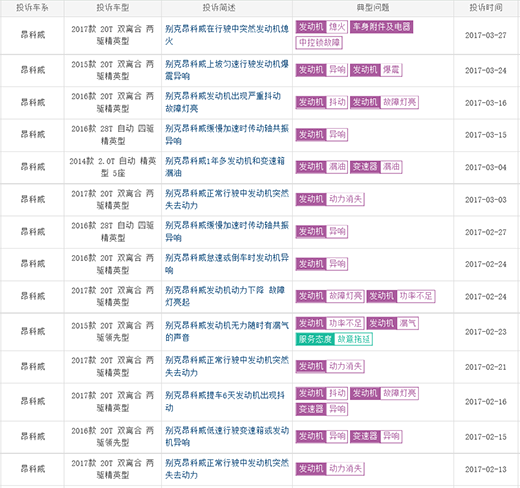Click 变速器 漏油 tag dated 2017-03-04
The height and width of the screenshot is (488, 520).
coord(376,167)
